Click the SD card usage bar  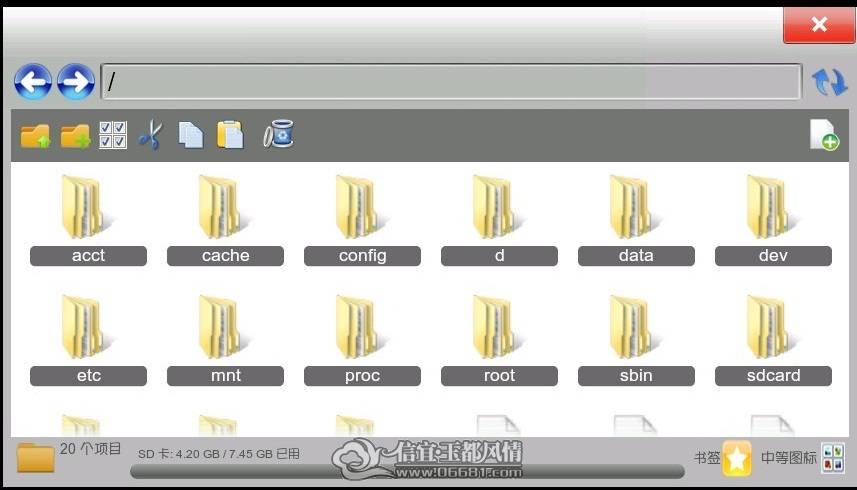pyautogui.click(x=407, y=471)
